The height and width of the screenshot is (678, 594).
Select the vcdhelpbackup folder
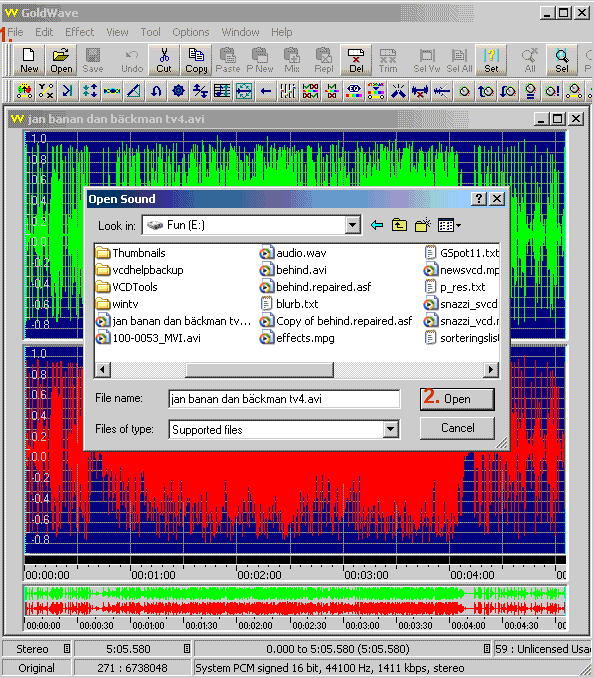(140, 270)
